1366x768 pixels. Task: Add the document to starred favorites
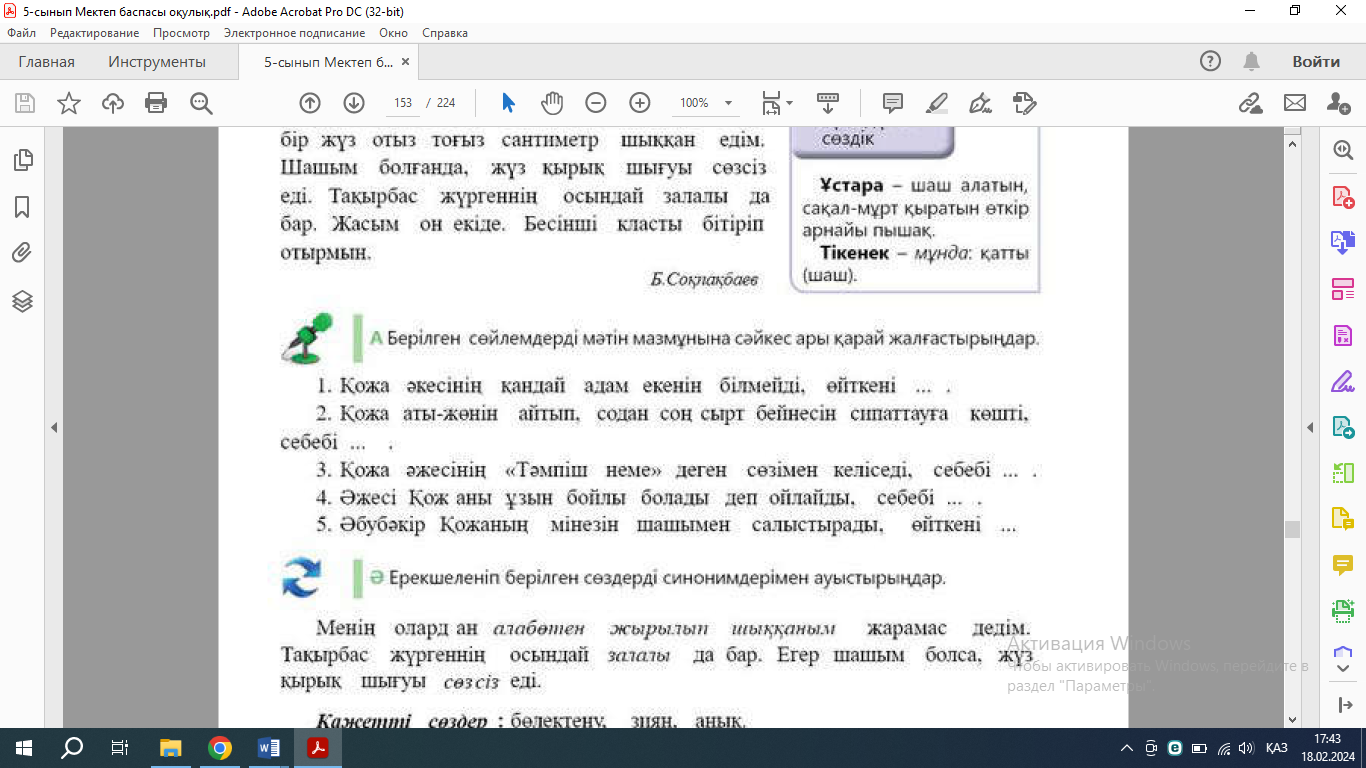(69, 103)
